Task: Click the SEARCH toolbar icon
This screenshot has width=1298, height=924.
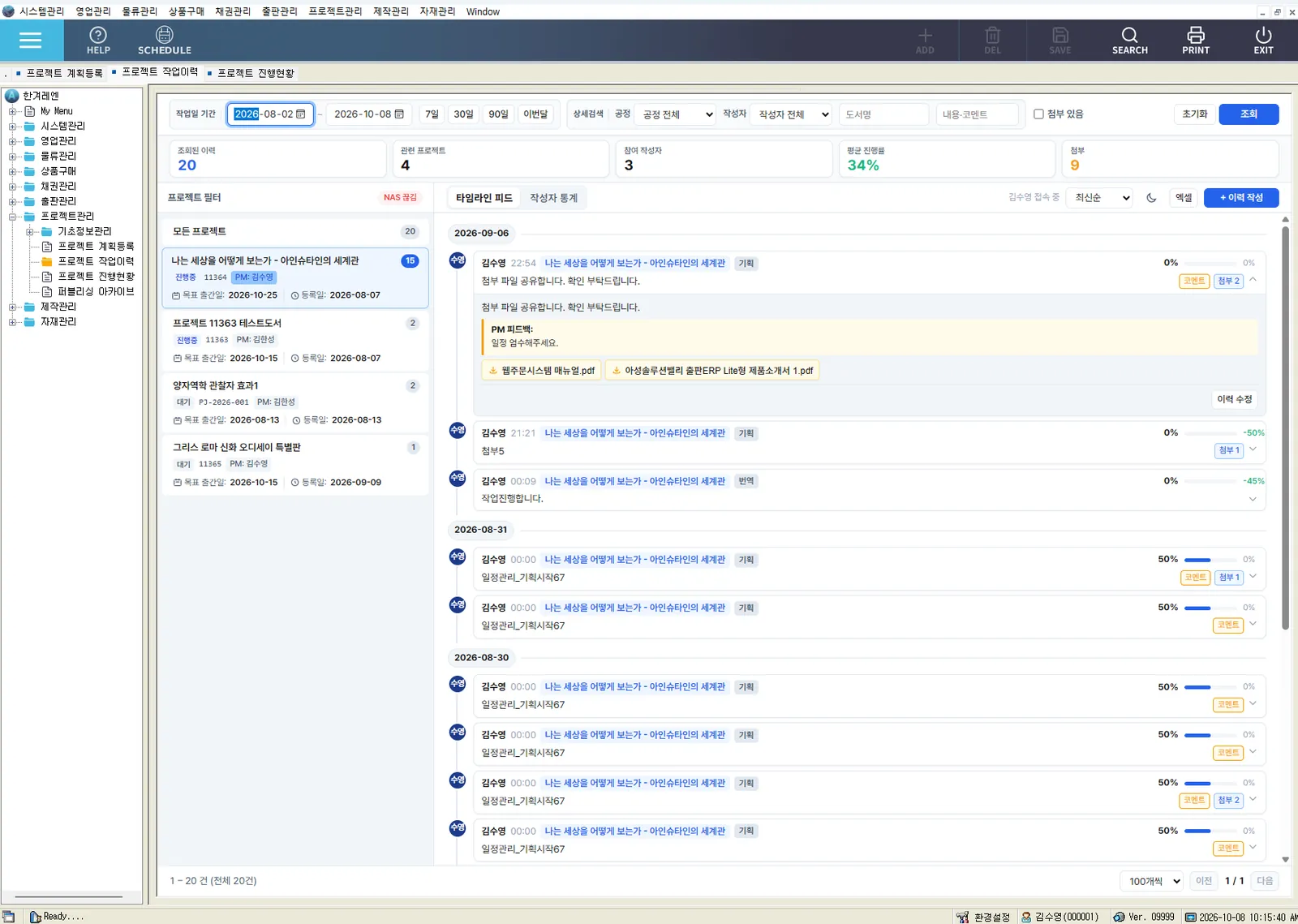Action: pyautogui.click(x=1129, y=41)
